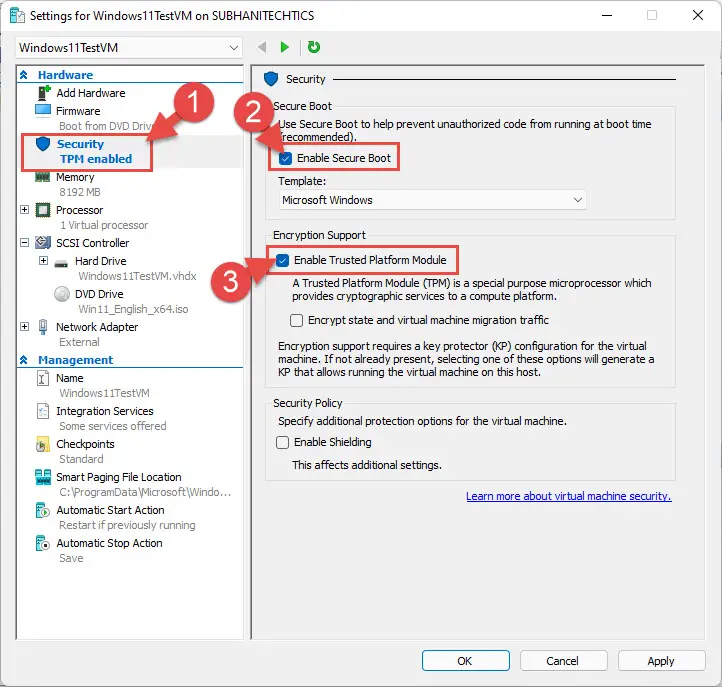Select Integration Services in Management list

point(105,411)
